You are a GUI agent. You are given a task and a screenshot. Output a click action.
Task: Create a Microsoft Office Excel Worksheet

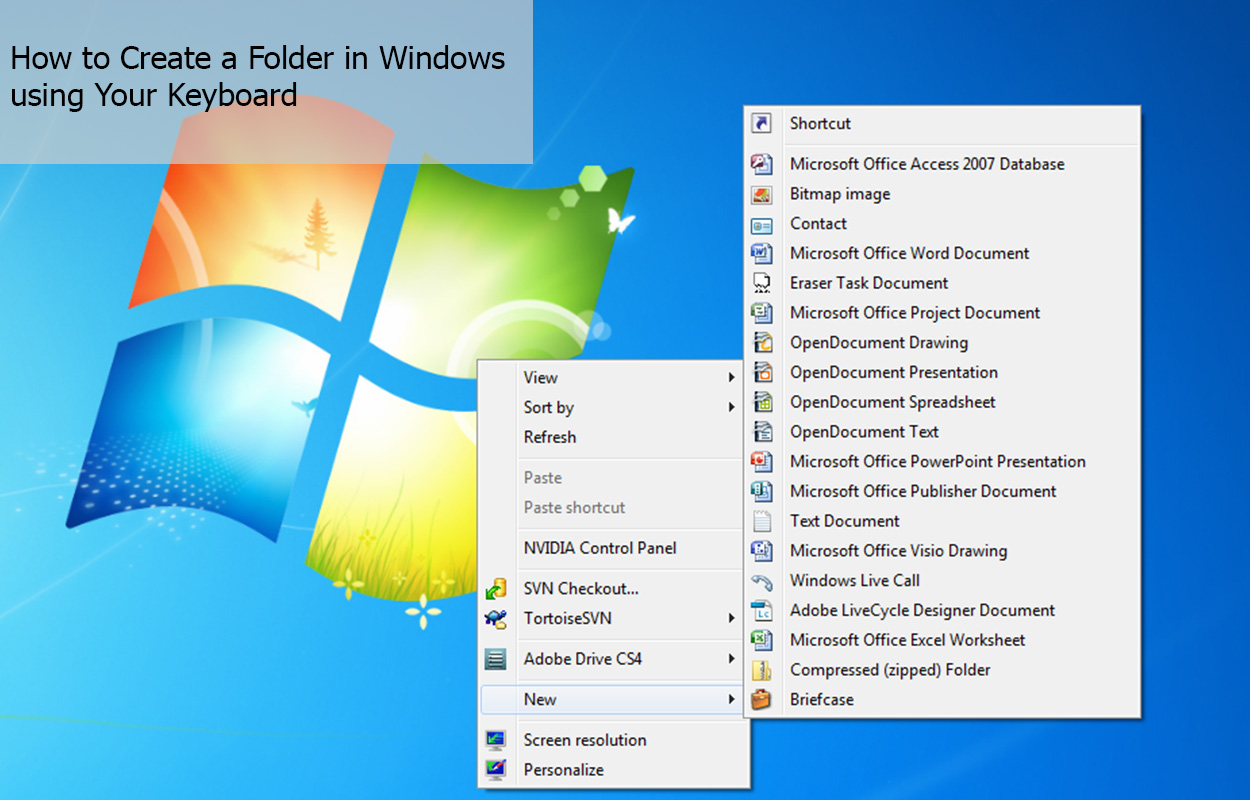click(x=942, y=640)
